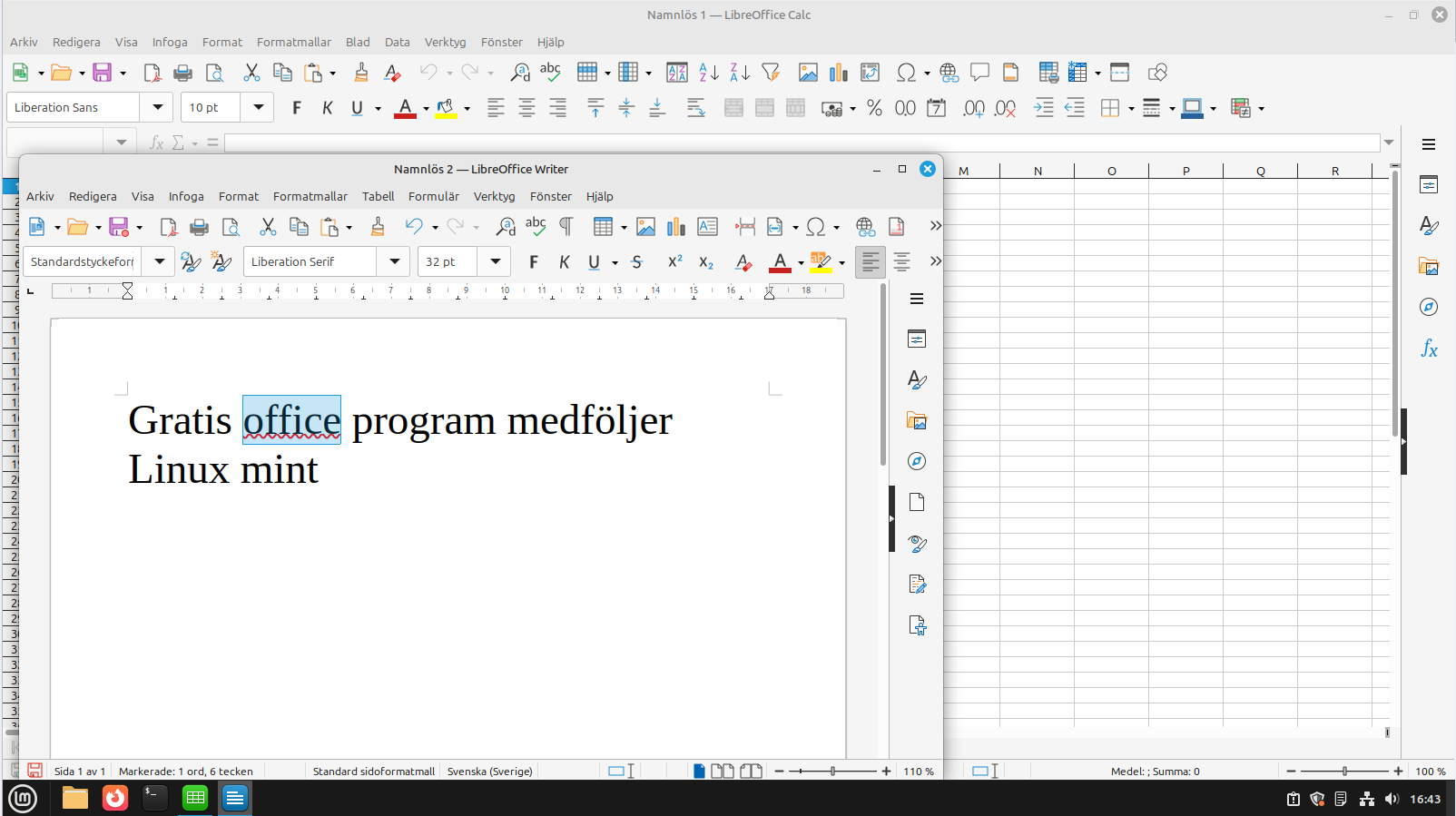Image resolution: width=1456 pixels, height=816 pixels.
Task: Click Print icon in Writer toolbar
Action: 199,227
